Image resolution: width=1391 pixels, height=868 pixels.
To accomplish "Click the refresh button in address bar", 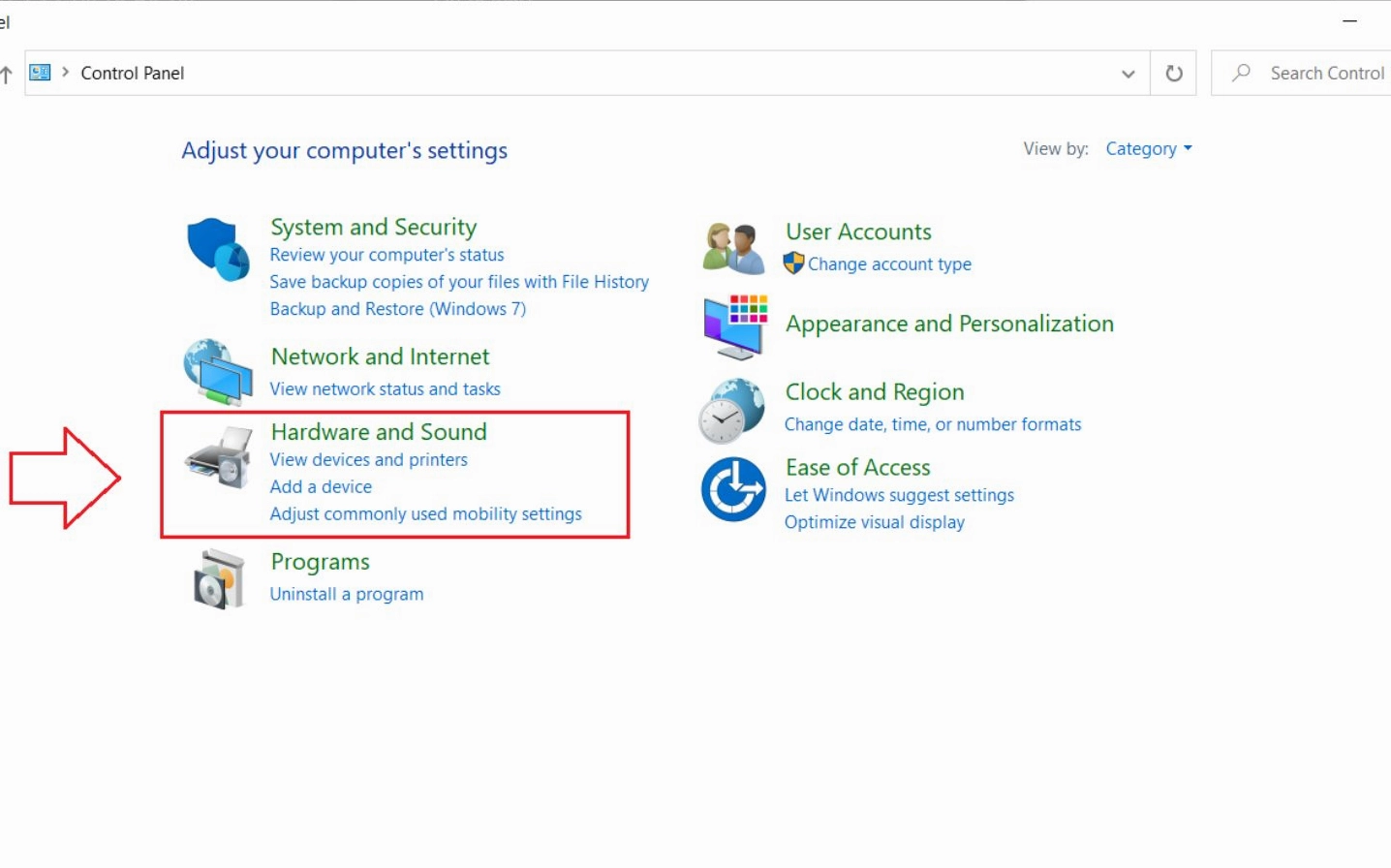I will tap(1173, 74).
